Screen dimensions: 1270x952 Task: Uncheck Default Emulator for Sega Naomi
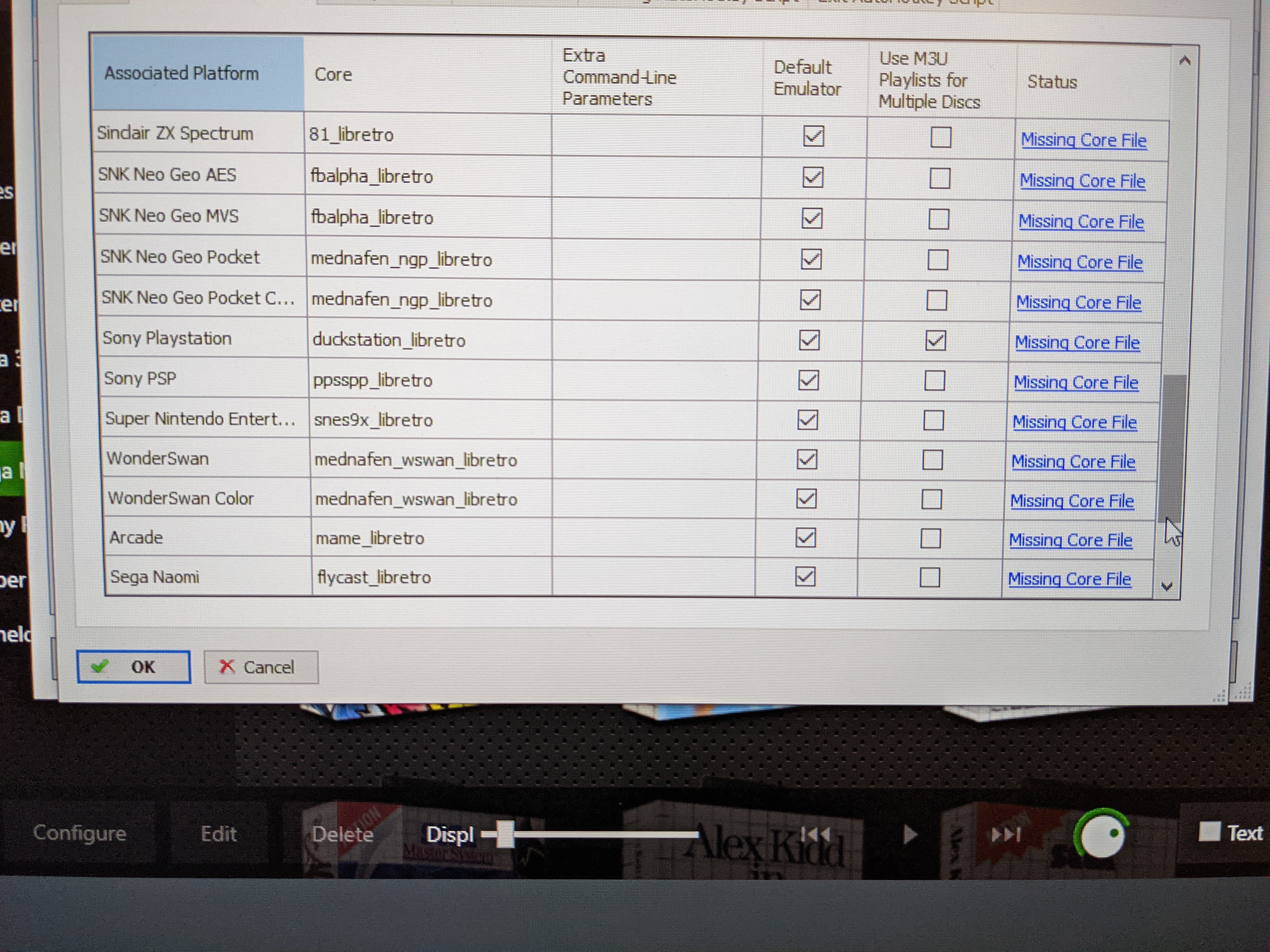tap(805, 576)
